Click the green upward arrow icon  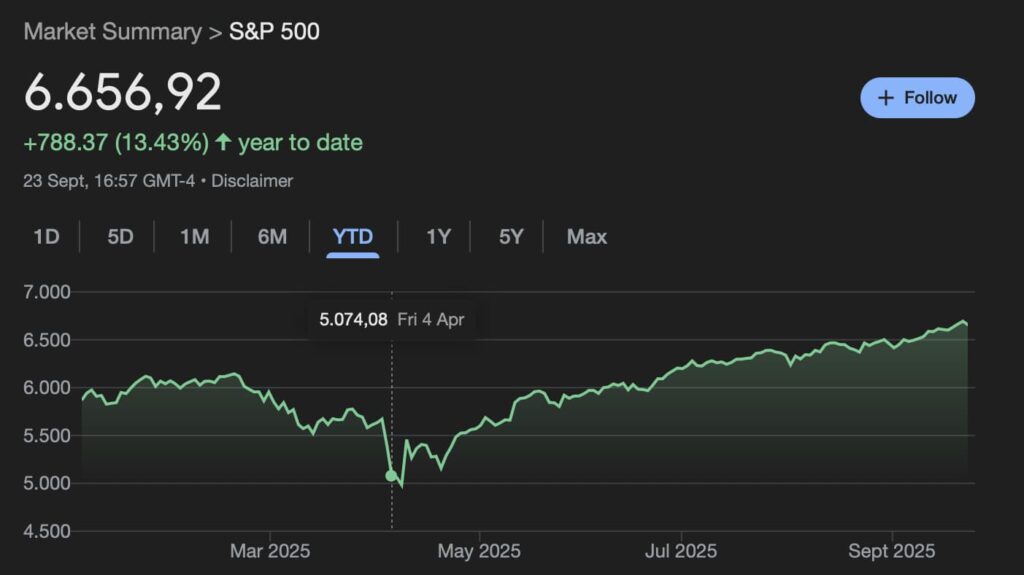coord(223,143)
